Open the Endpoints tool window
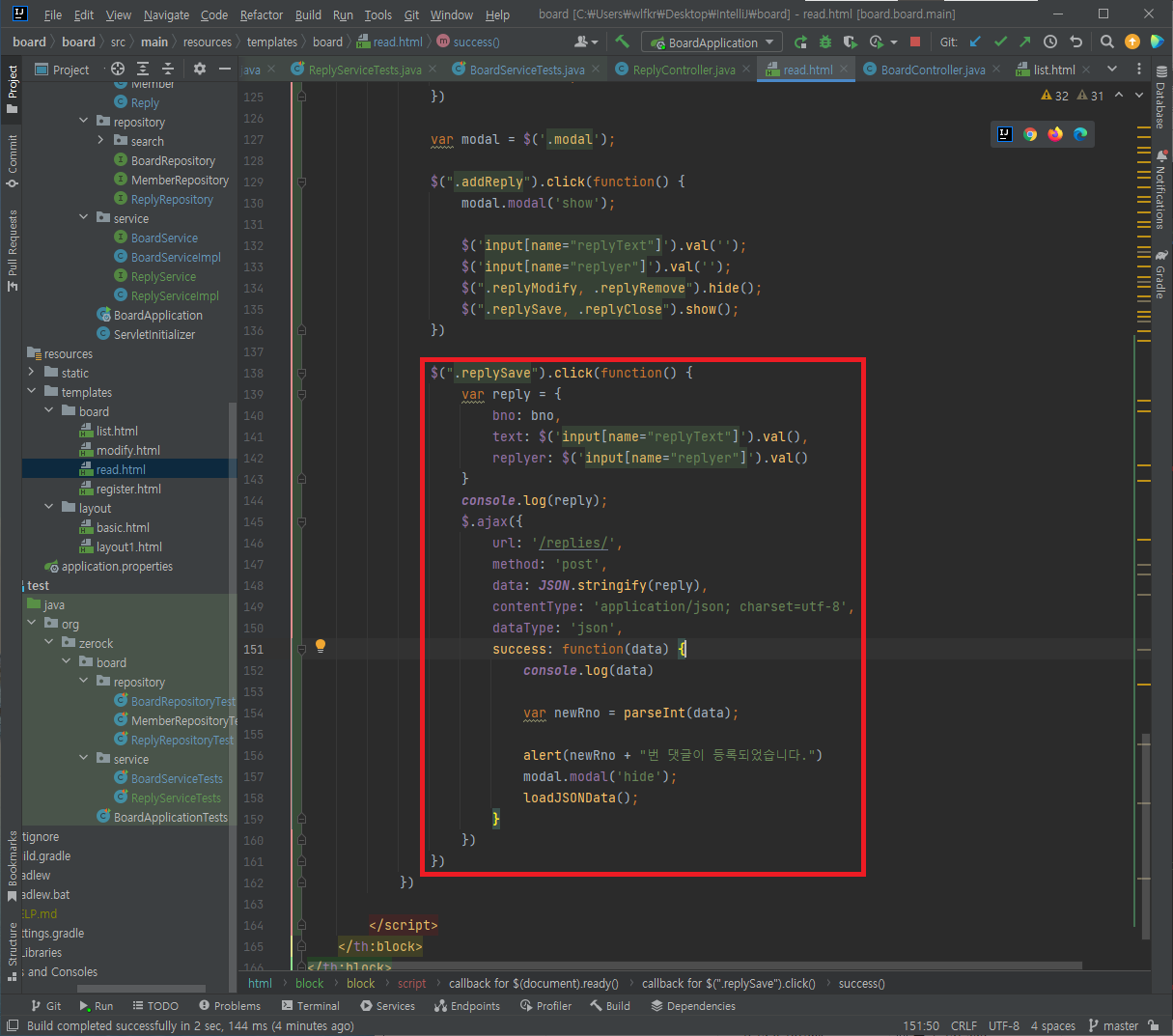1173x1036 pixels. click(x=467, y=1006)
